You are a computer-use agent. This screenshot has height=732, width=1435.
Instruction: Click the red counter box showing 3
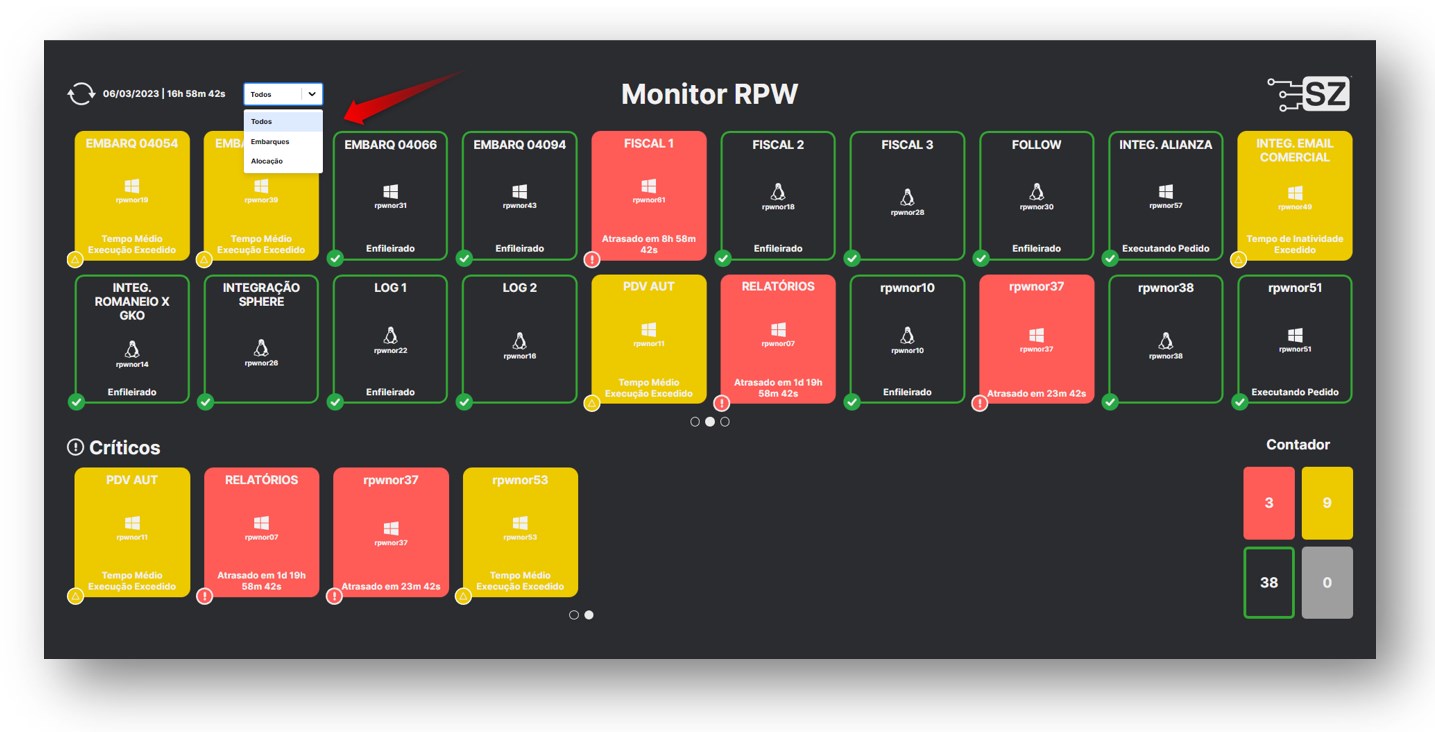(x=1269, y=503)
